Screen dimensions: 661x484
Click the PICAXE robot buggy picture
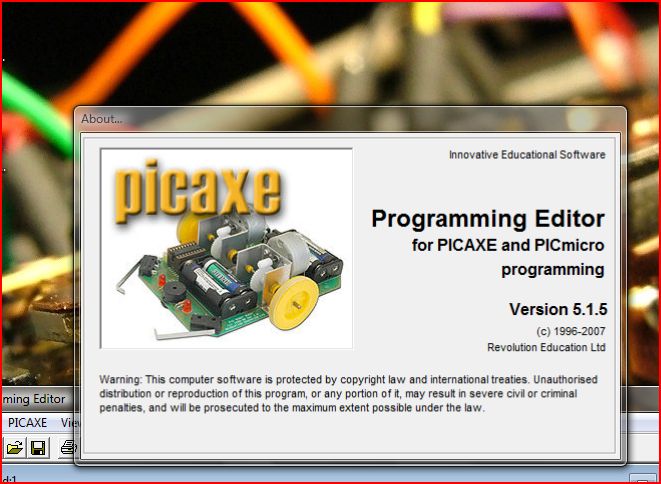coord(226,248)
